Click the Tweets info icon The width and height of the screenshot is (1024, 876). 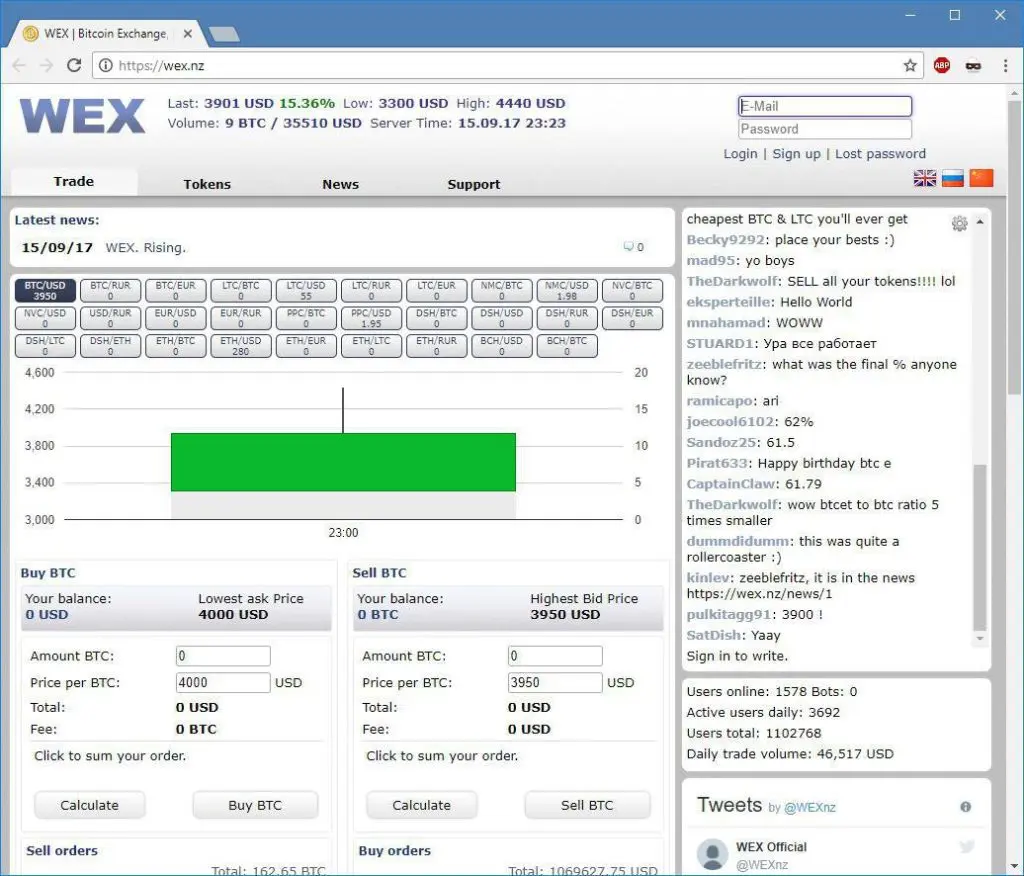point(965,807)
